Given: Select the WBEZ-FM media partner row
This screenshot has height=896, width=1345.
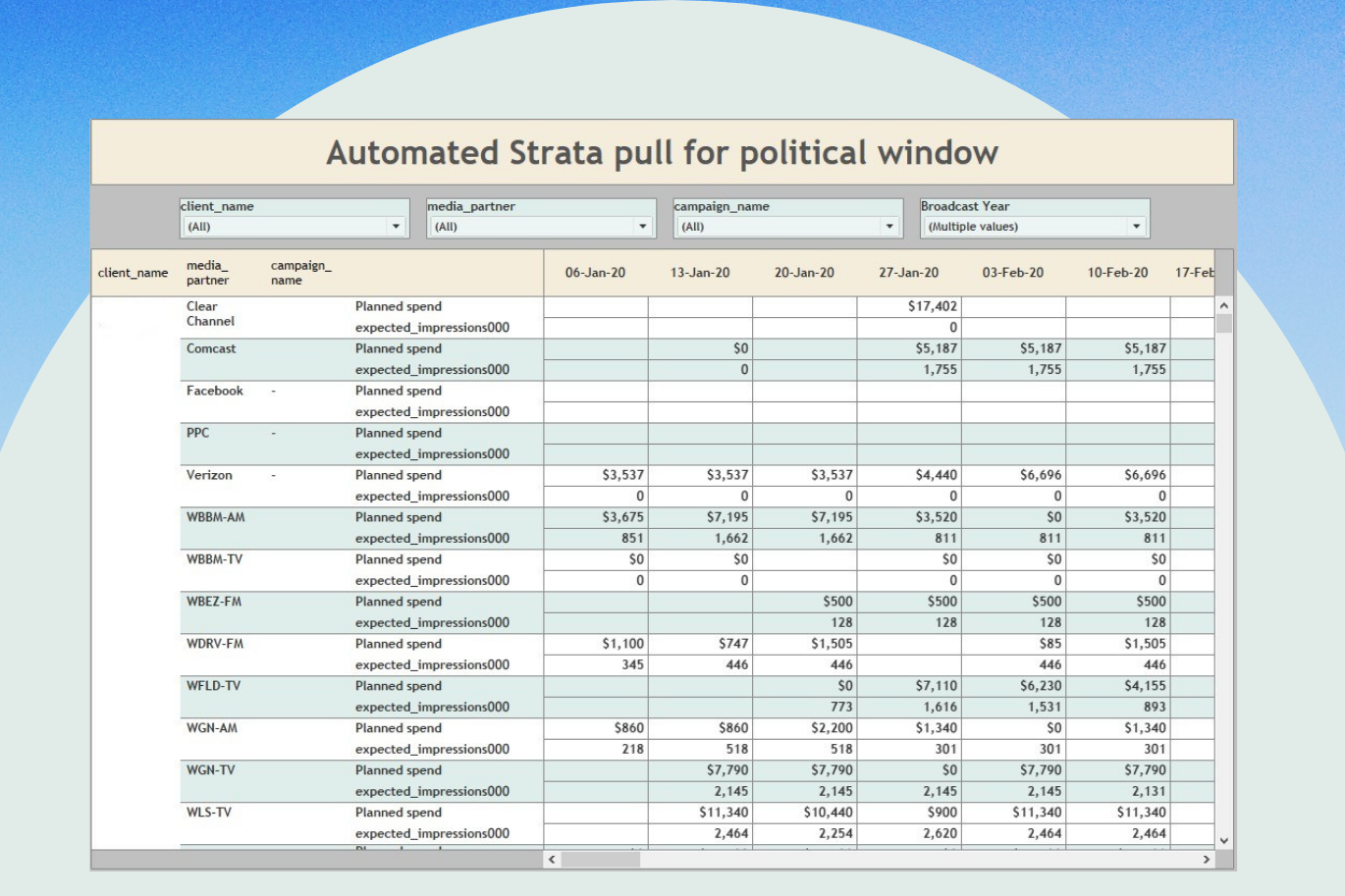Looking at the screenshot, I should pyautogui.click(x=214, y=602).
